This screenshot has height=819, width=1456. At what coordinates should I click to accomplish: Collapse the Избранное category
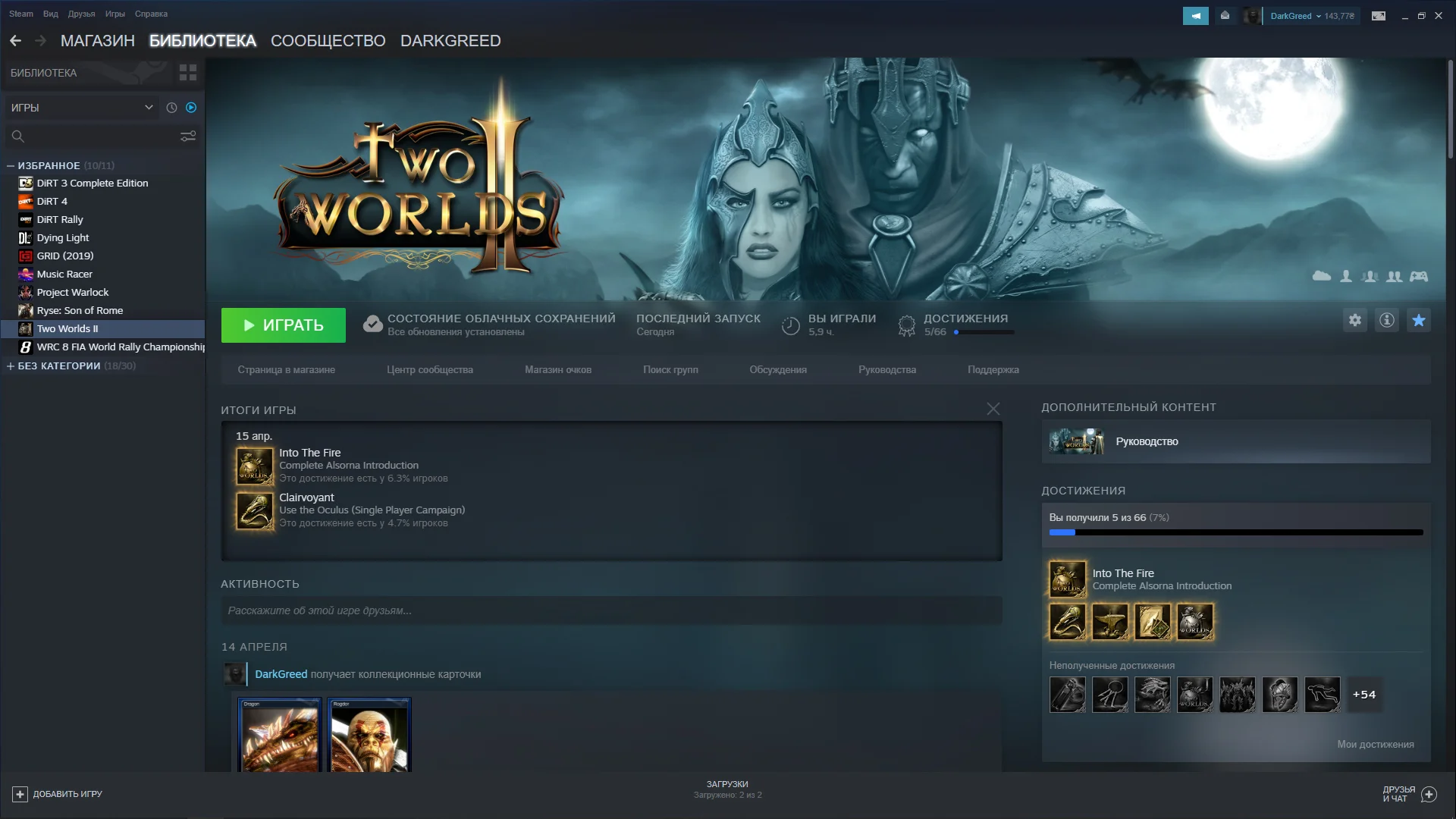pos(11,165)
